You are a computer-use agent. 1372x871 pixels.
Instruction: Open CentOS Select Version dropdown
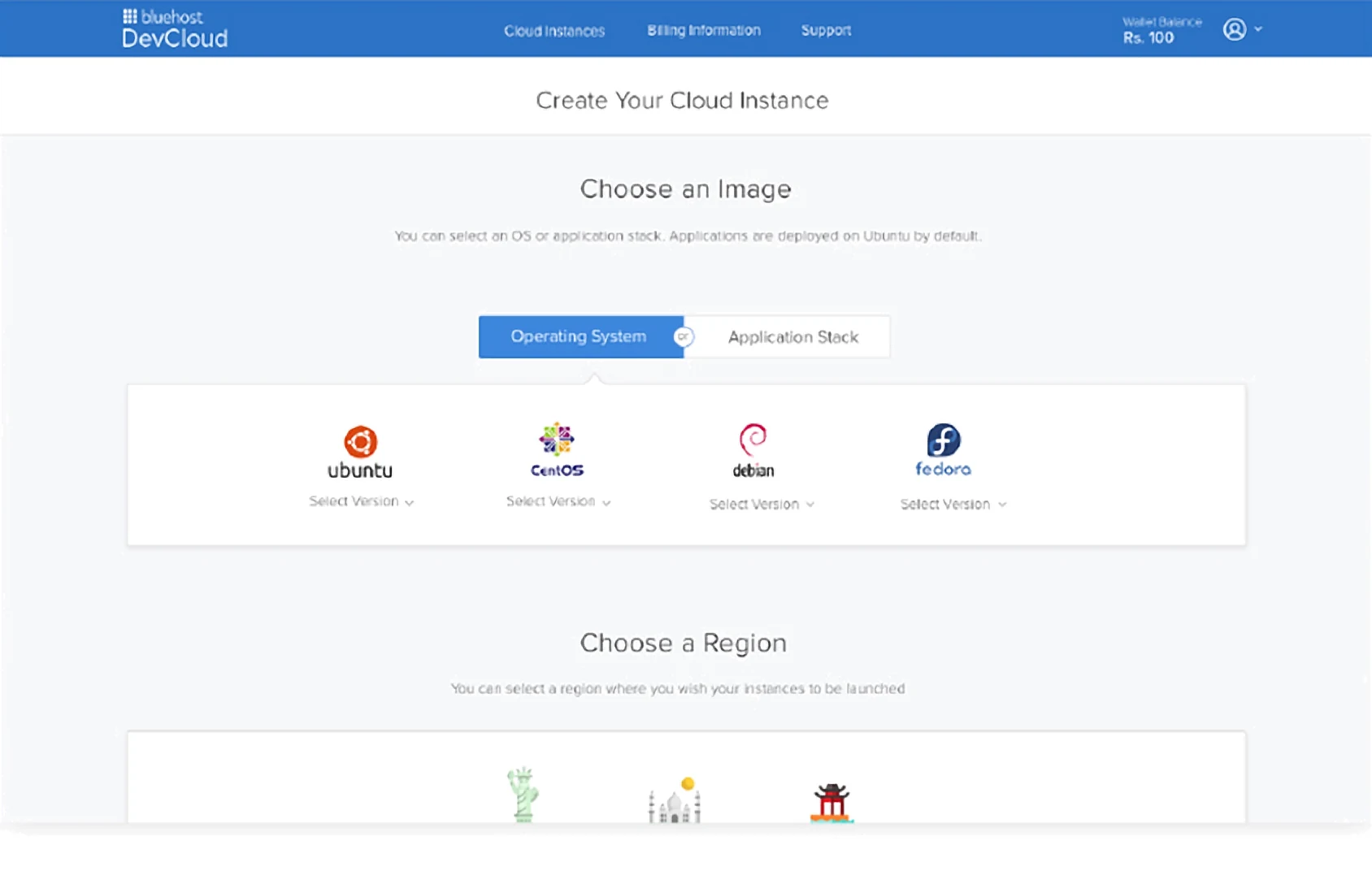558,501
